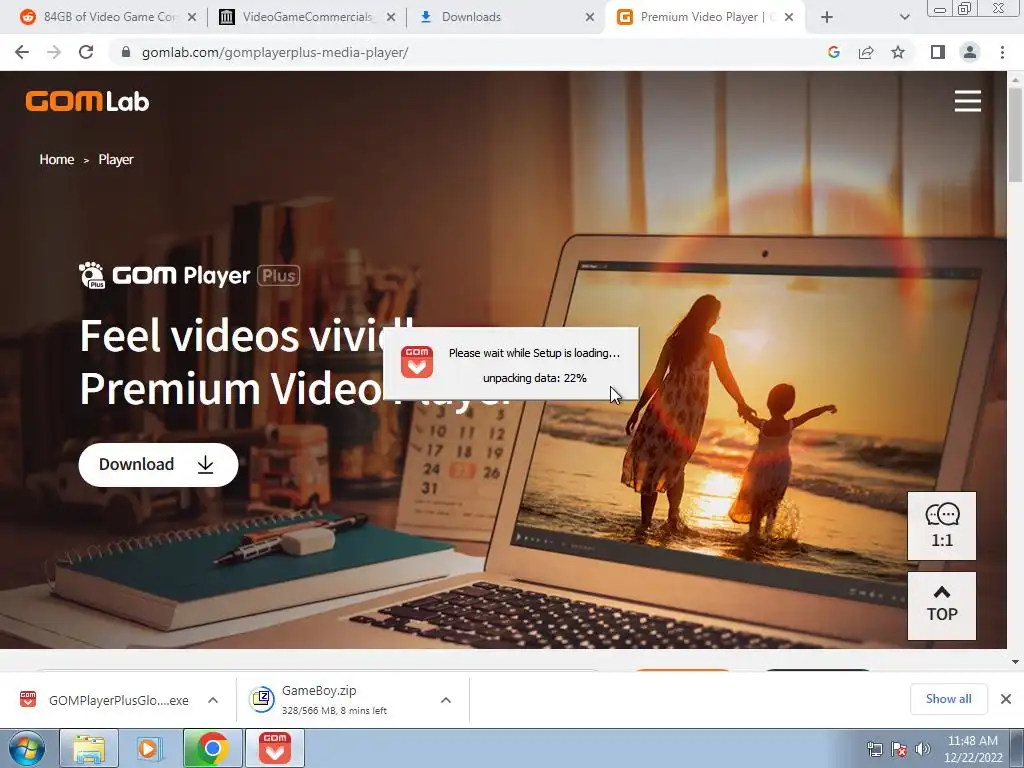The height and width of the screenshot is (768, 1024).
Task: Go forward to the next page
Action: click(x=54, y=52)
